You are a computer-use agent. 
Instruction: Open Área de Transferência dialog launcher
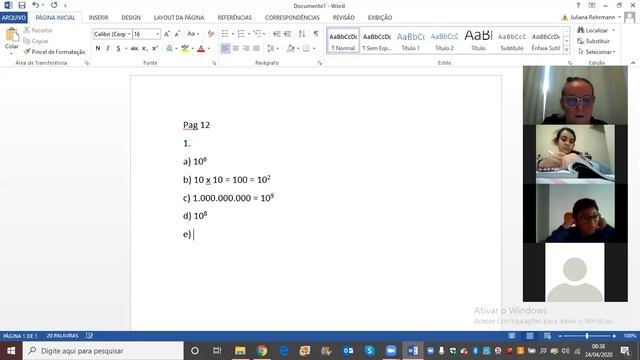point(87,63)
